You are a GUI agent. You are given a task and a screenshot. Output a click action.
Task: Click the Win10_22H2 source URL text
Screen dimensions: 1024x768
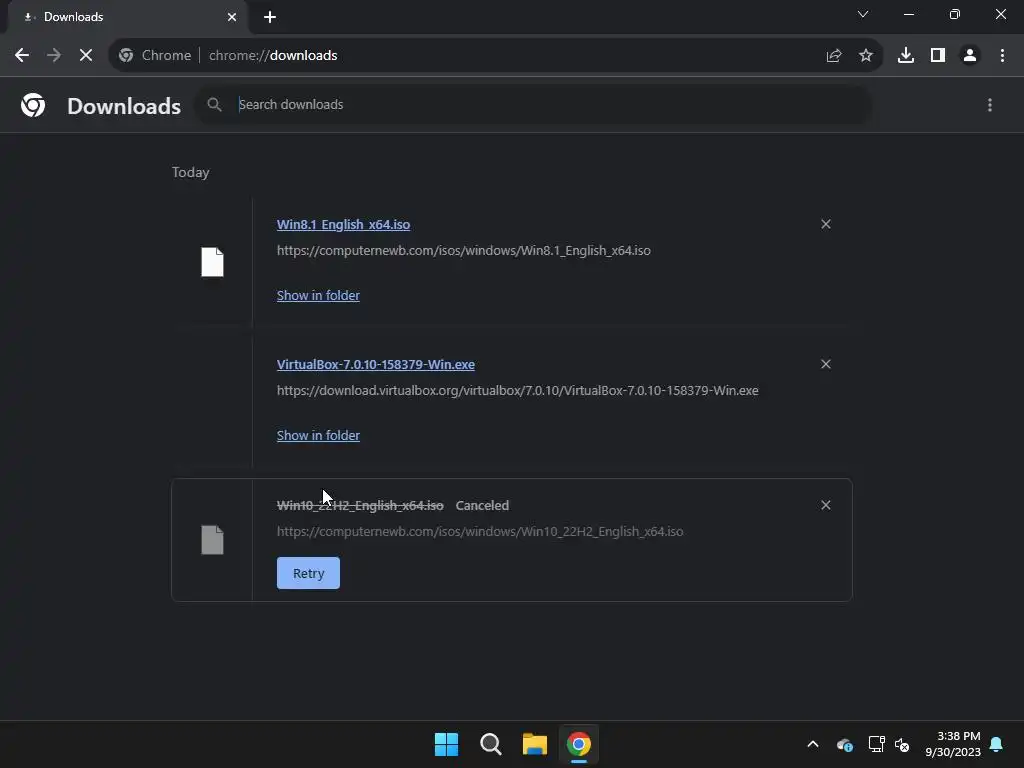[x=480, y=532]
